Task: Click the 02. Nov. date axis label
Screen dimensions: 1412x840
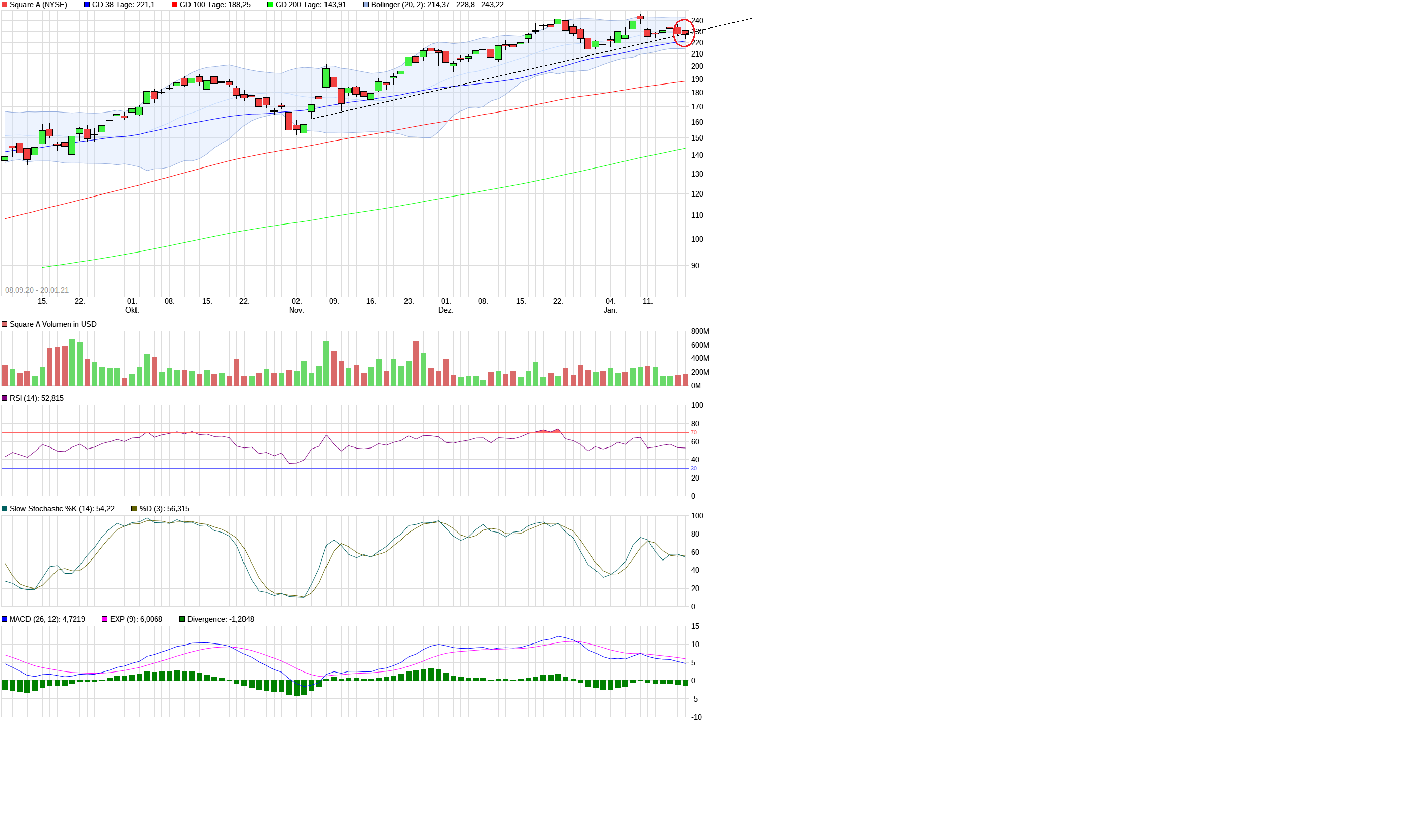Action: 296,305
